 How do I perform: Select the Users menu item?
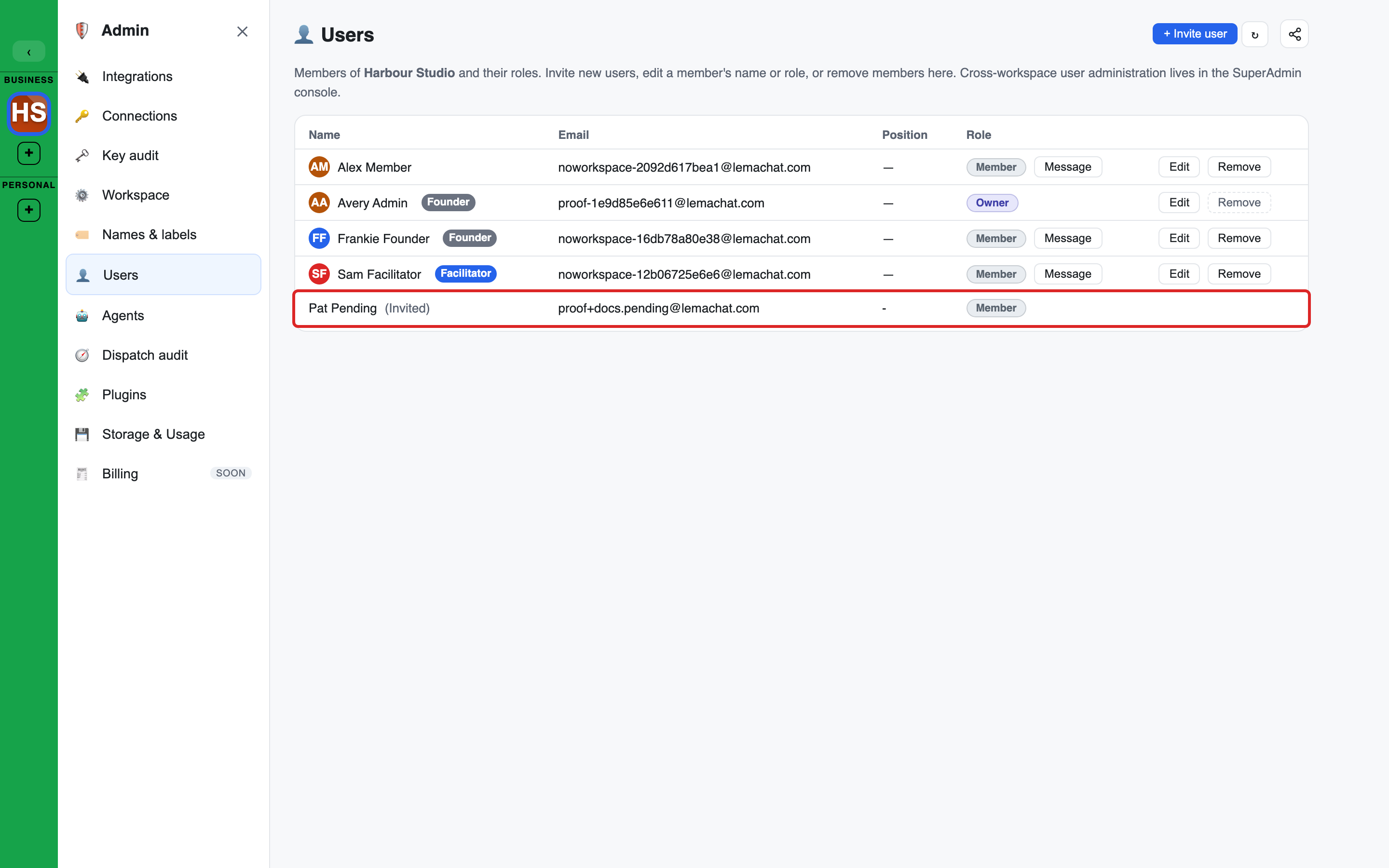click(x=163, y=274)
